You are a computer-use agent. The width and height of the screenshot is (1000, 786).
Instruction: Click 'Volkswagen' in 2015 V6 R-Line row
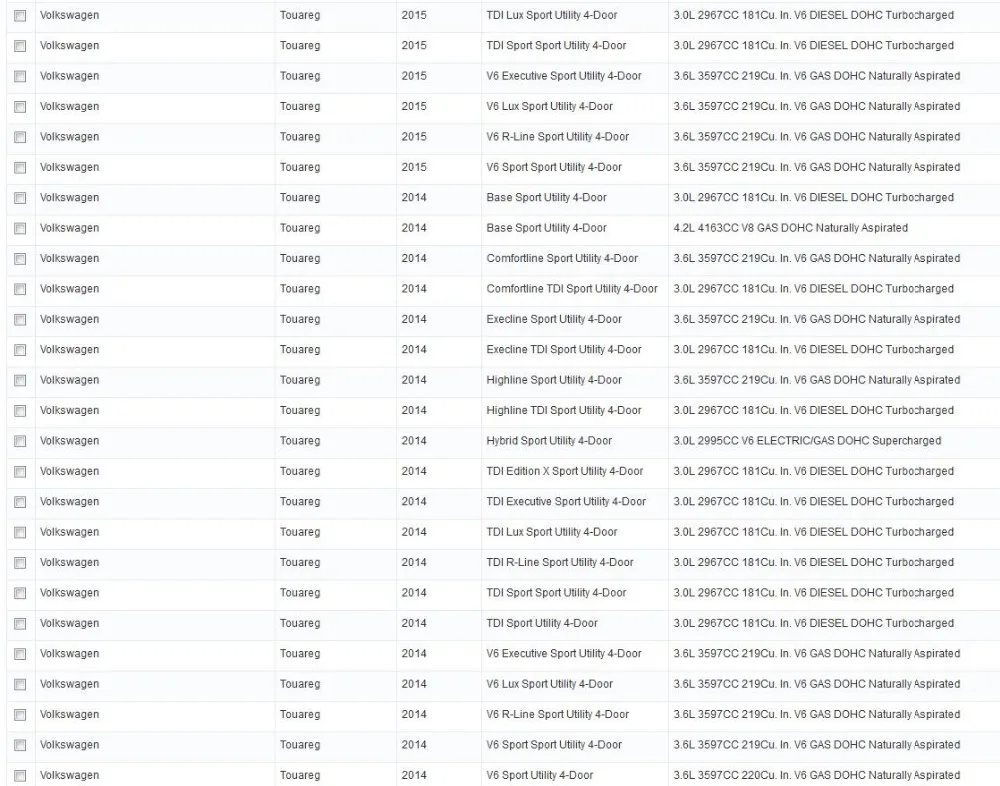tap(70, 137)
